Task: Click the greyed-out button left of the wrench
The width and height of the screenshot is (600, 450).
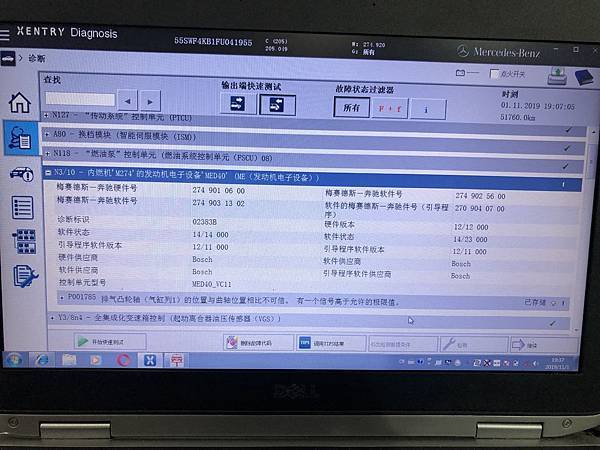Action: 402,344
